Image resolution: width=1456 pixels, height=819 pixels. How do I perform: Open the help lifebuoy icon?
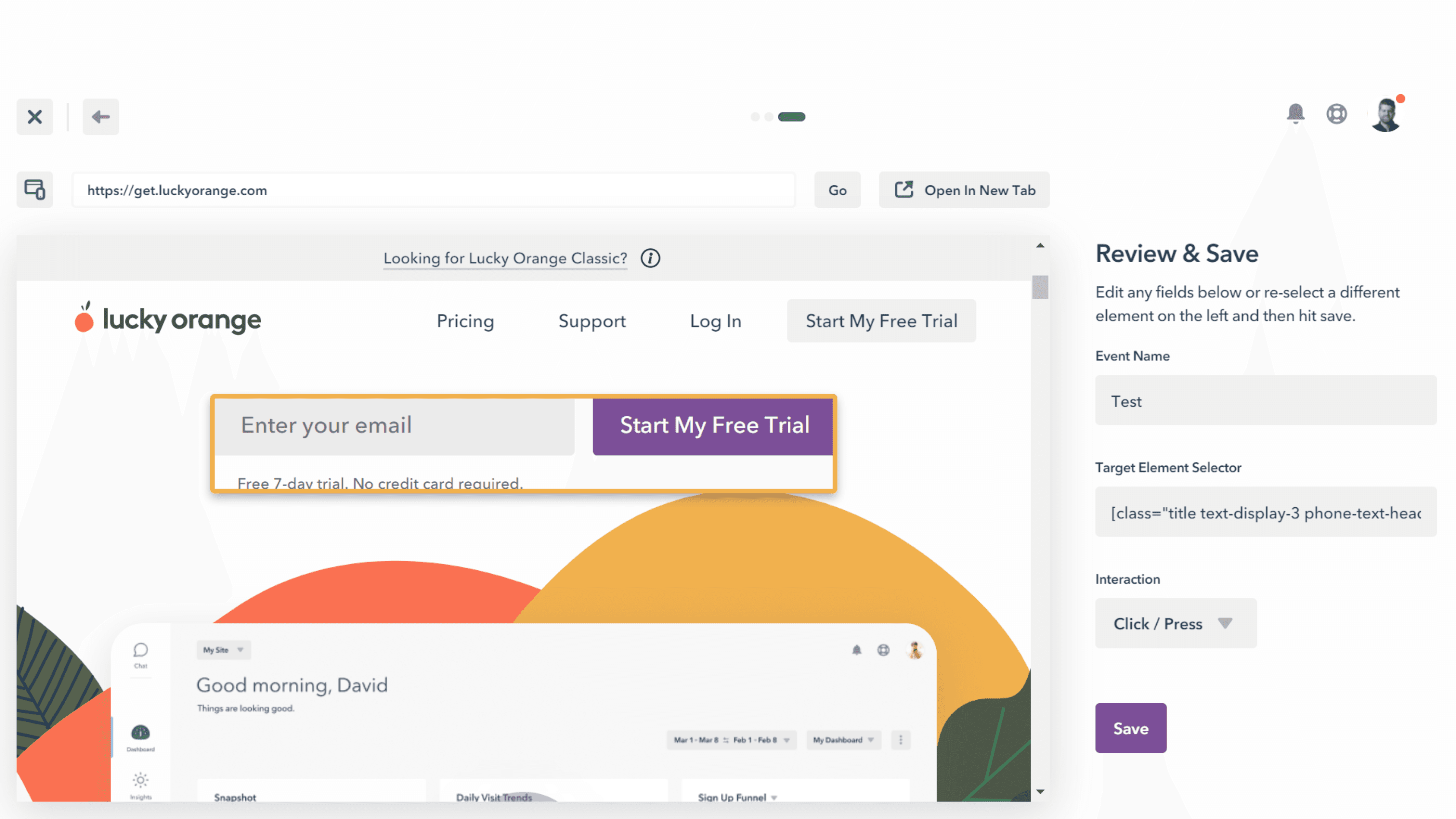(1337, 114)
